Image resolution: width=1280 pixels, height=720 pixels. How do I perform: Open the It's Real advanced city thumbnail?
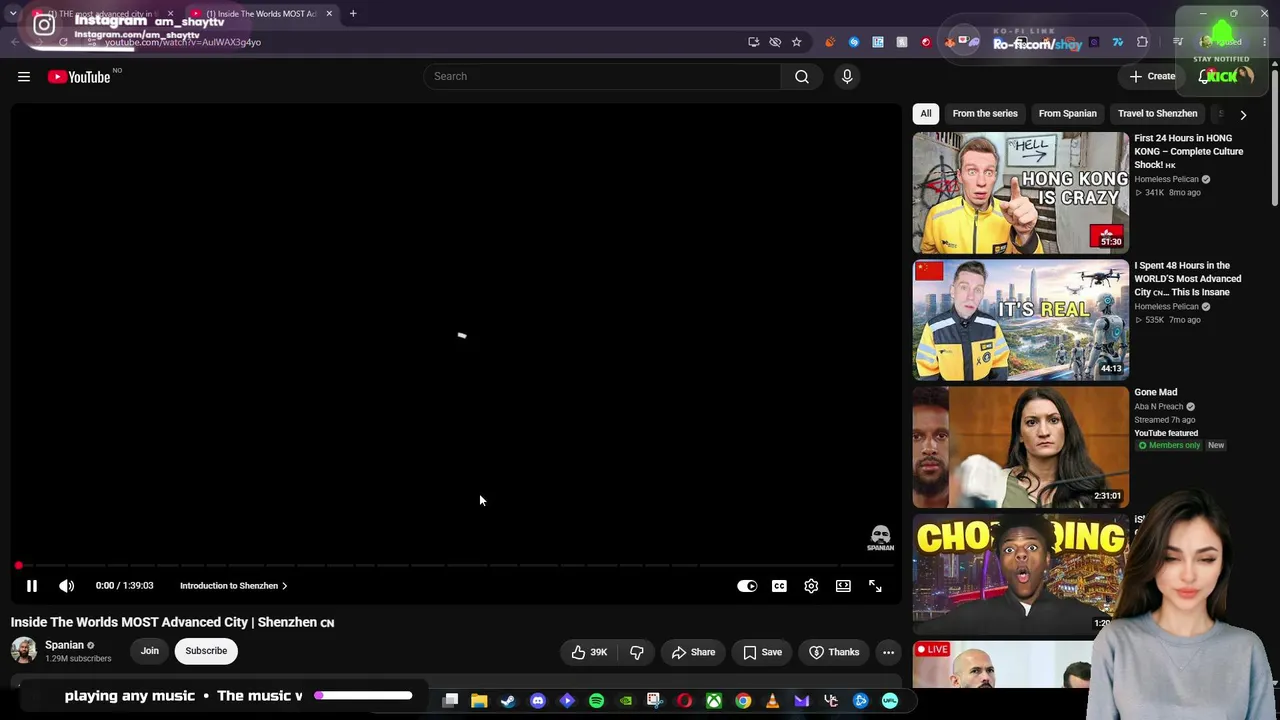pos(1020,320)
